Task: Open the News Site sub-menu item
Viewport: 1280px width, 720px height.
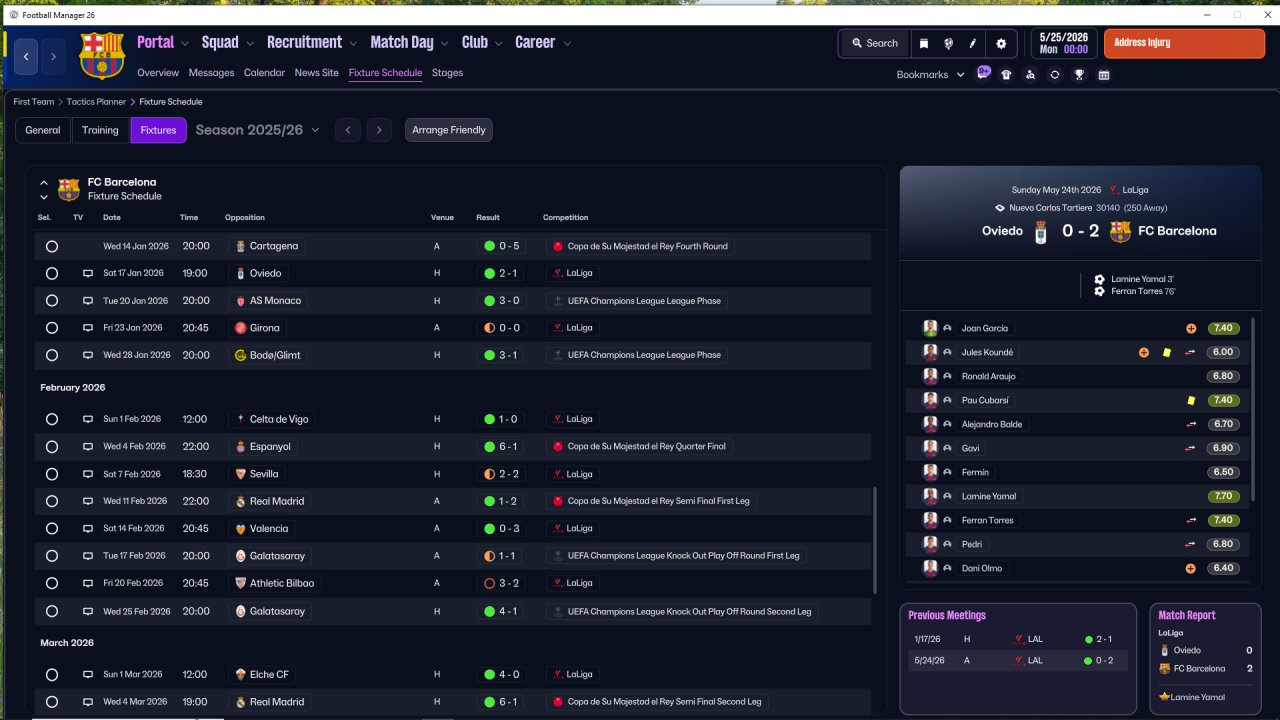Action: [x=316, y=73]
